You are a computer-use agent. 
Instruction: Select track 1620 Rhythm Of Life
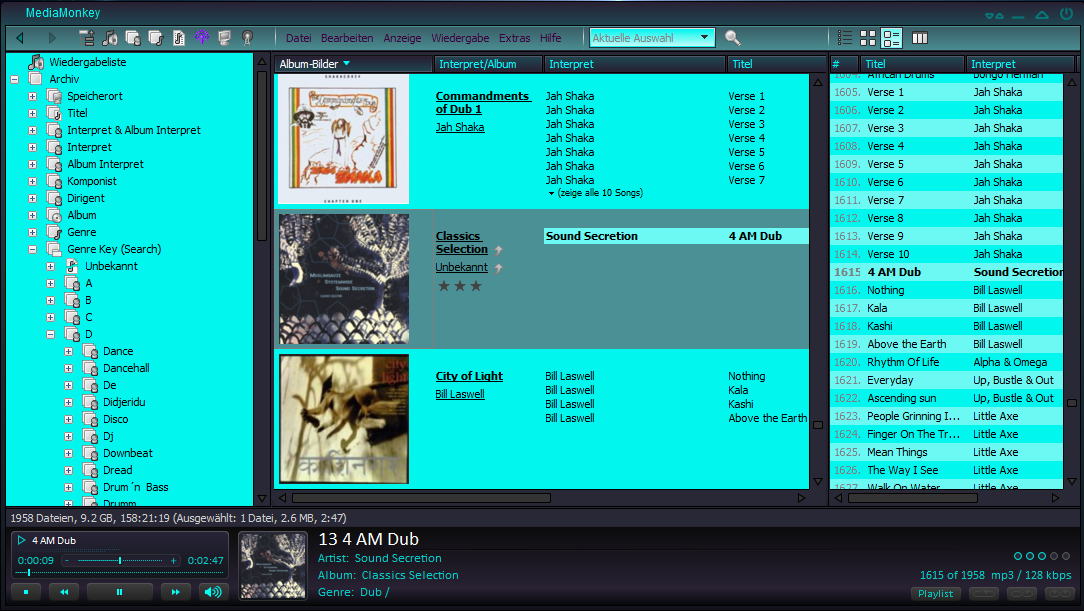coord(946,362)
